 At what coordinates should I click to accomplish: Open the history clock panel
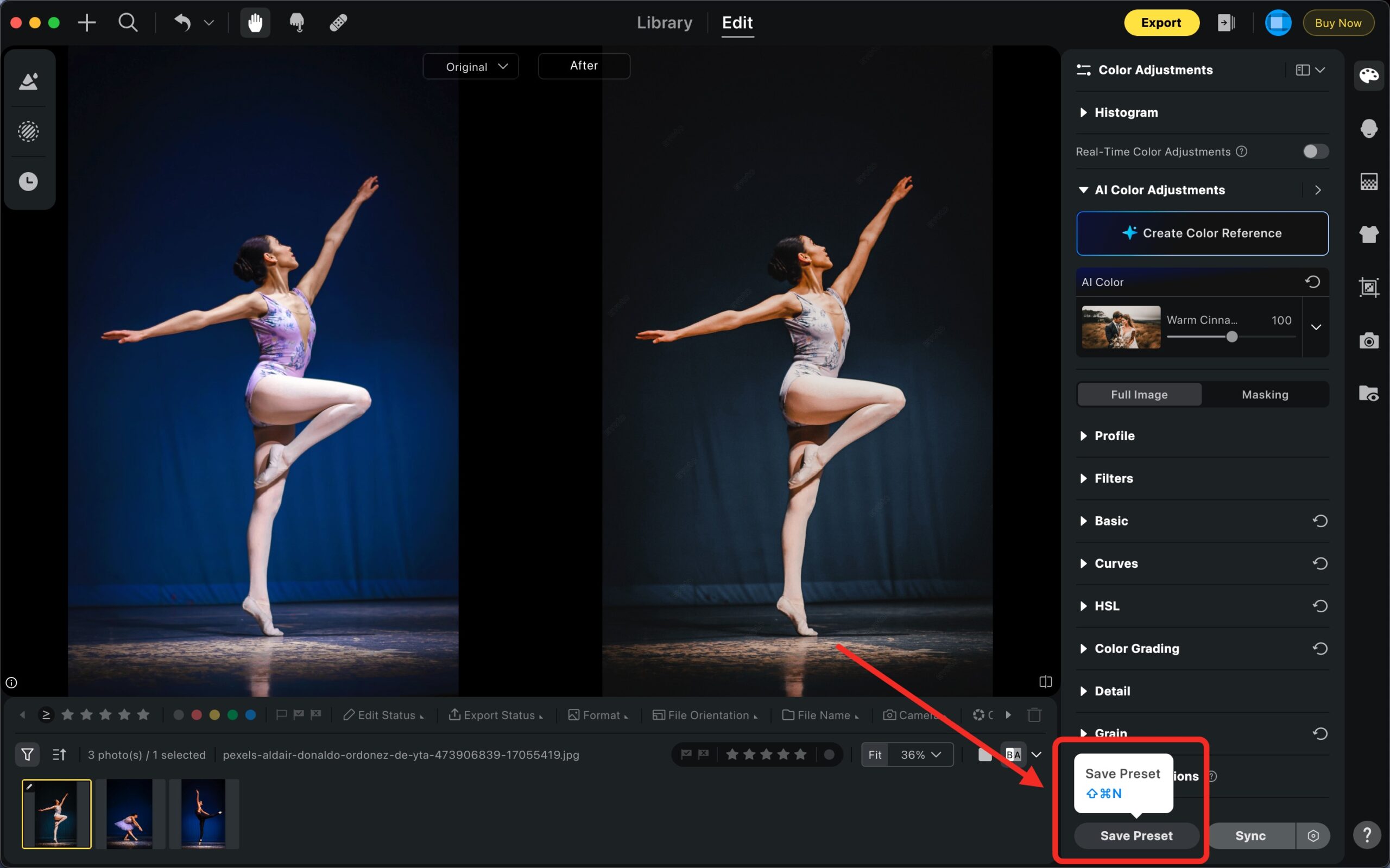pos(28,181)
